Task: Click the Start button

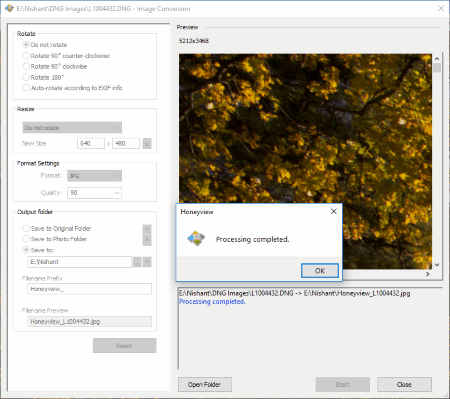Action: point(342,385)
